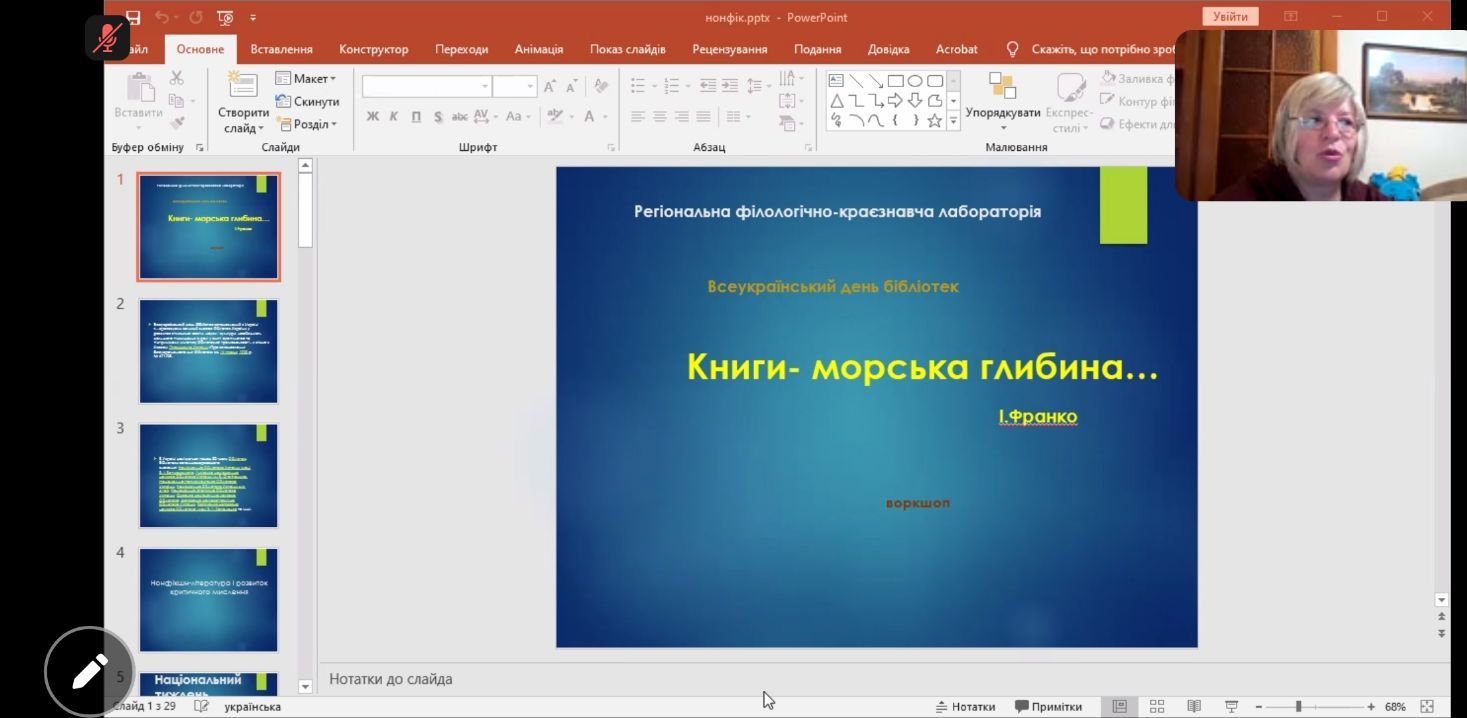Switch to Slide Sorter view

(1157, 706)
